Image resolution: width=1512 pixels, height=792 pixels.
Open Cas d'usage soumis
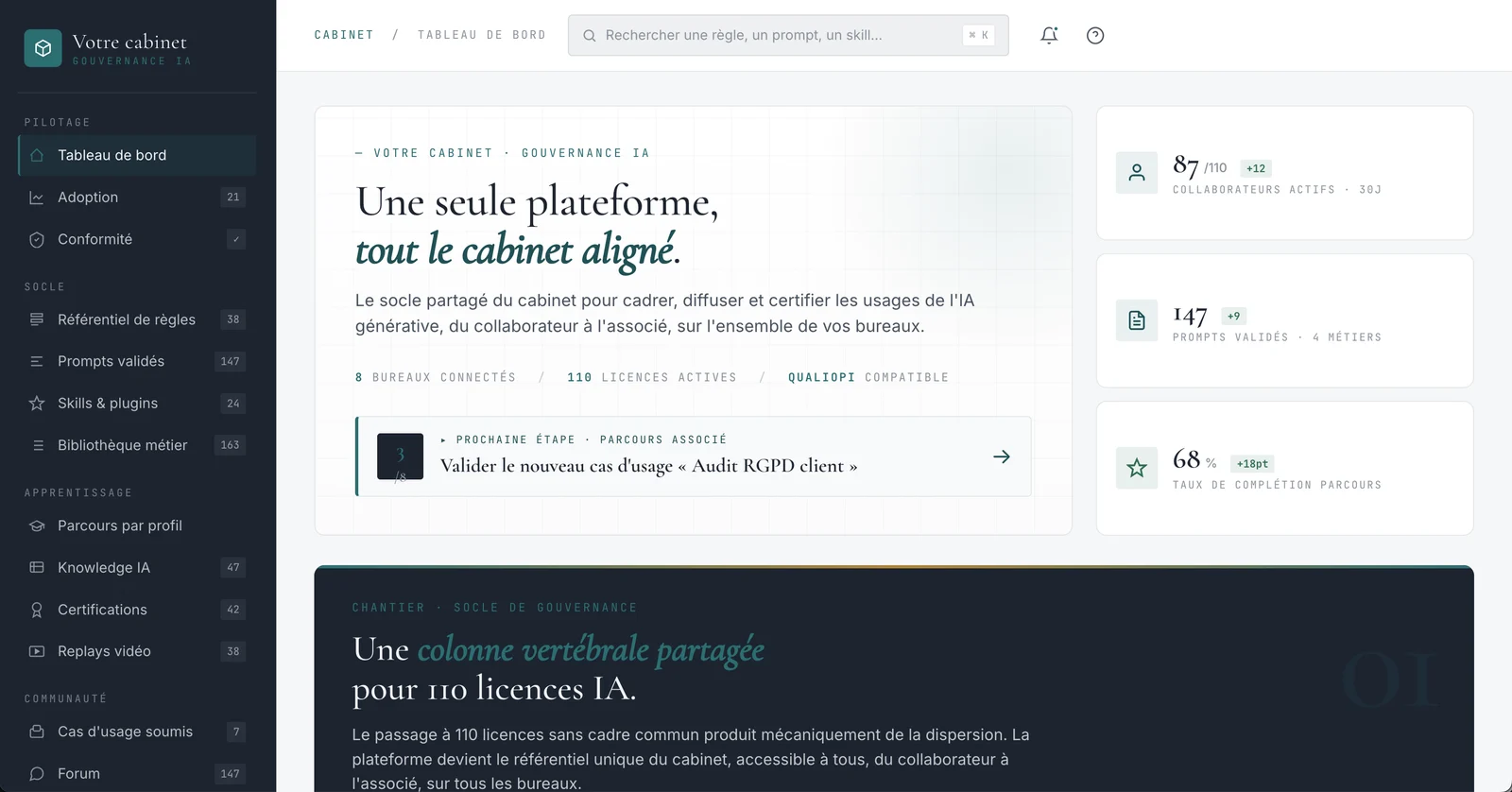point(137,732)
